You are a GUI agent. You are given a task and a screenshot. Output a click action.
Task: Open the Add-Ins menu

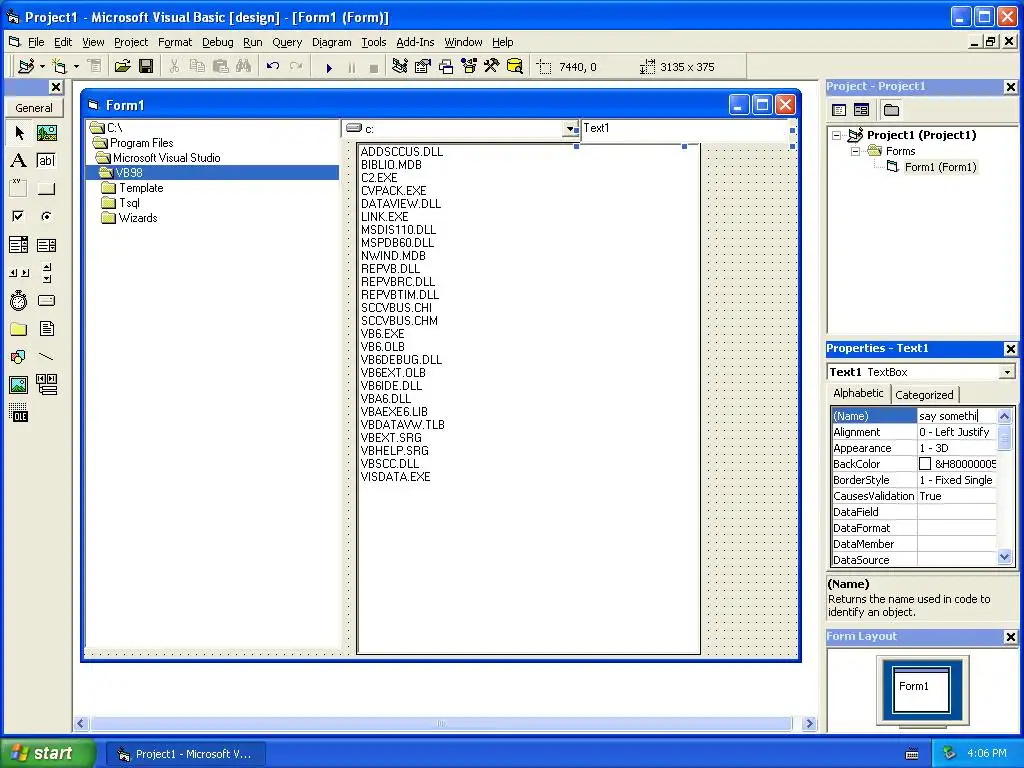[415, 42]
